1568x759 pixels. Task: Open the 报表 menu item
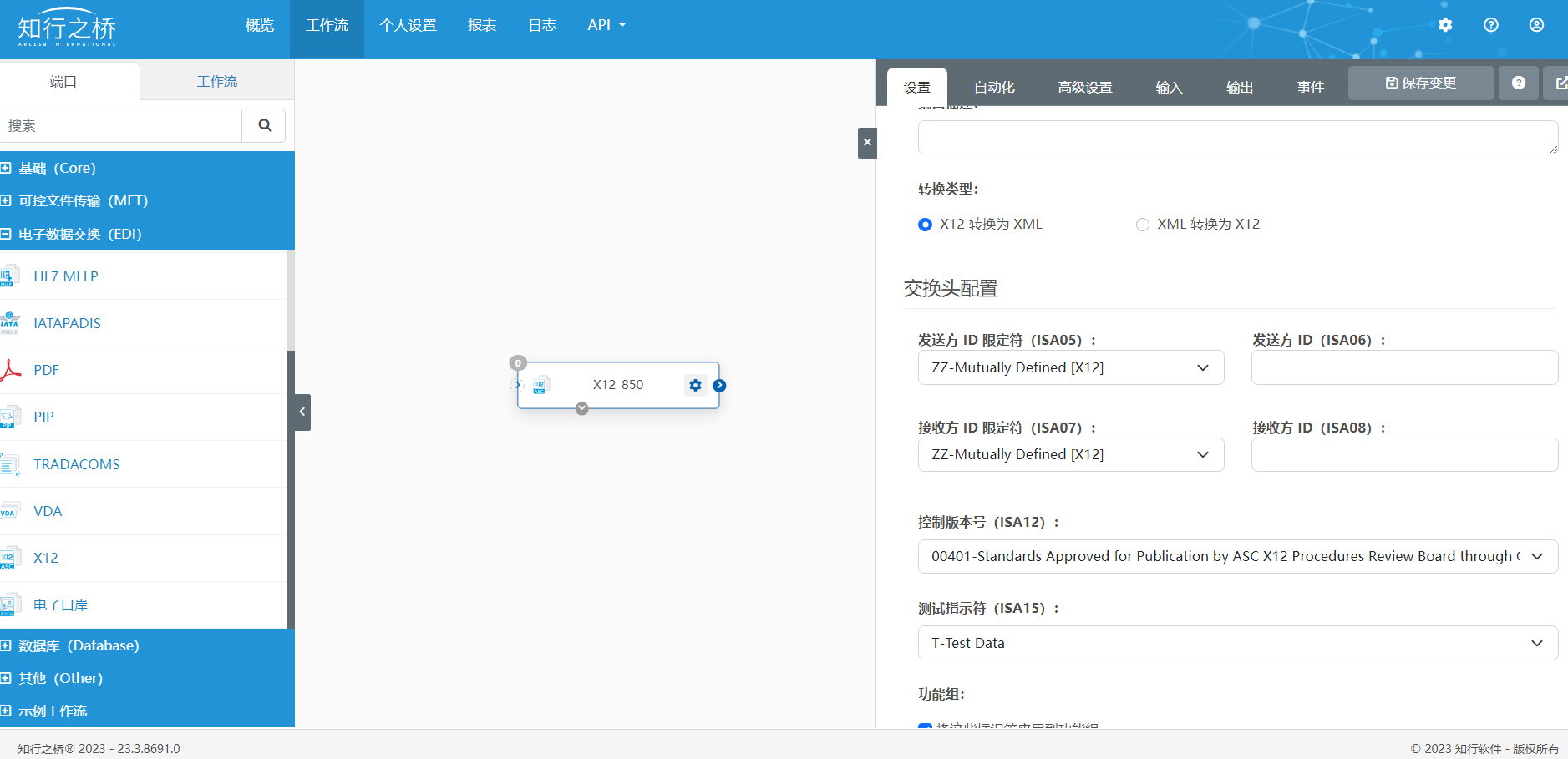coord(482,25)
